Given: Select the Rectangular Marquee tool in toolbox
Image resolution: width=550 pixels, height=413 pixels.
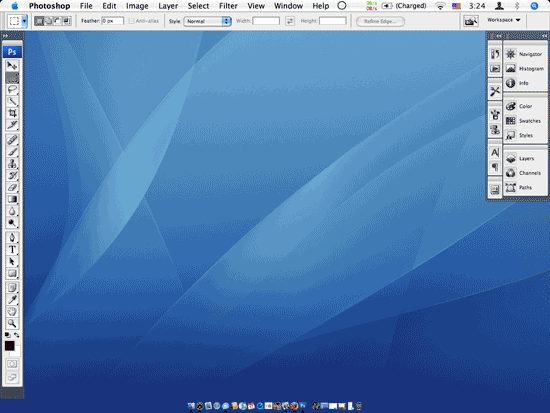Looking at the screenshot, I should click(12, 78).
